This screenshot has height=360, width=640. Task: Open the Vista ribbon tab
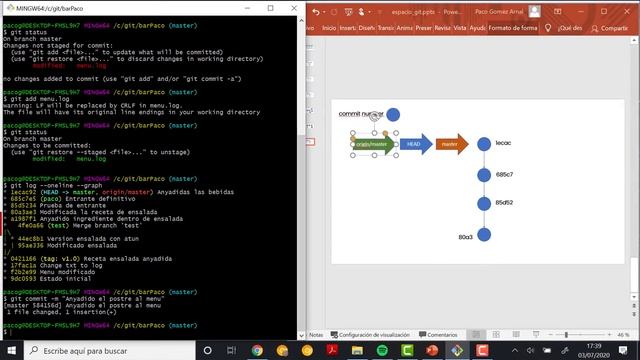coord(460,28)
